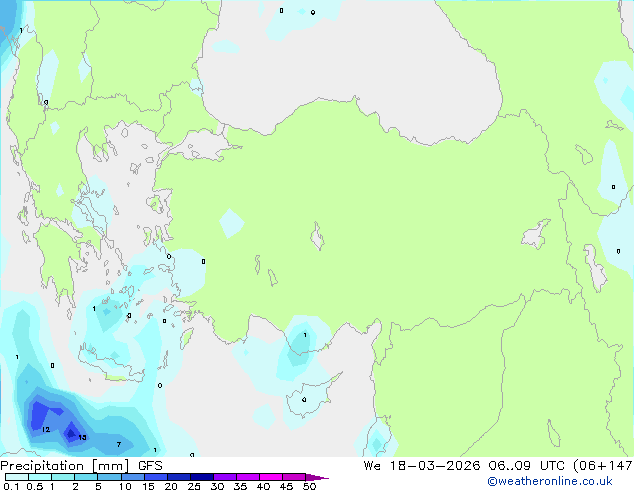The width and height of the screenshot is (634, 490).
Task: Pick the legend swatch between 0.1 and 0.5
Action: point(17,477)
